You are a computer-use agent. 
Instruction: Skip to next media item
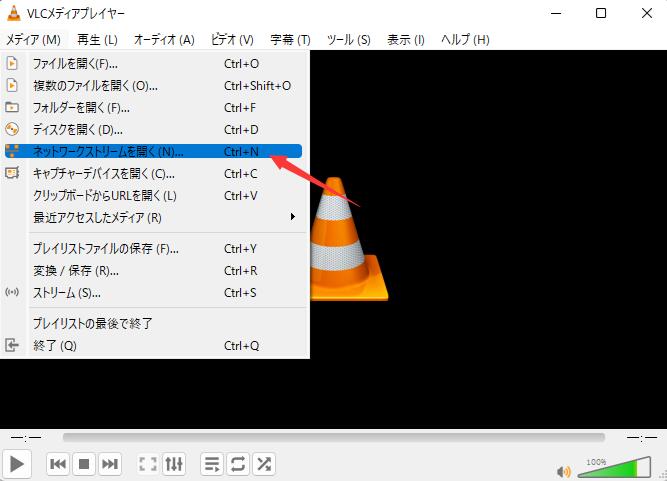click(110, 464)
